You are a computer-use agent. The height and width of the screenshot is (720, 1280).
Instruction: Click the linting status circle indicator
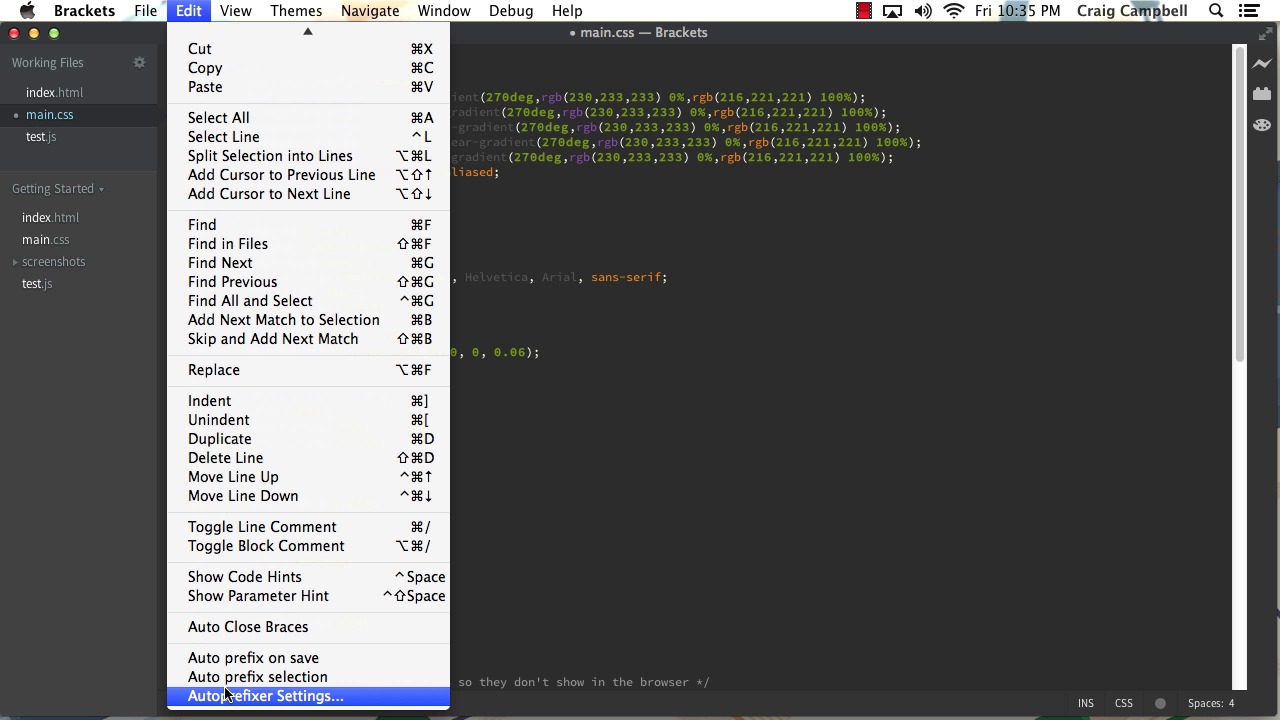[1160, 703]
